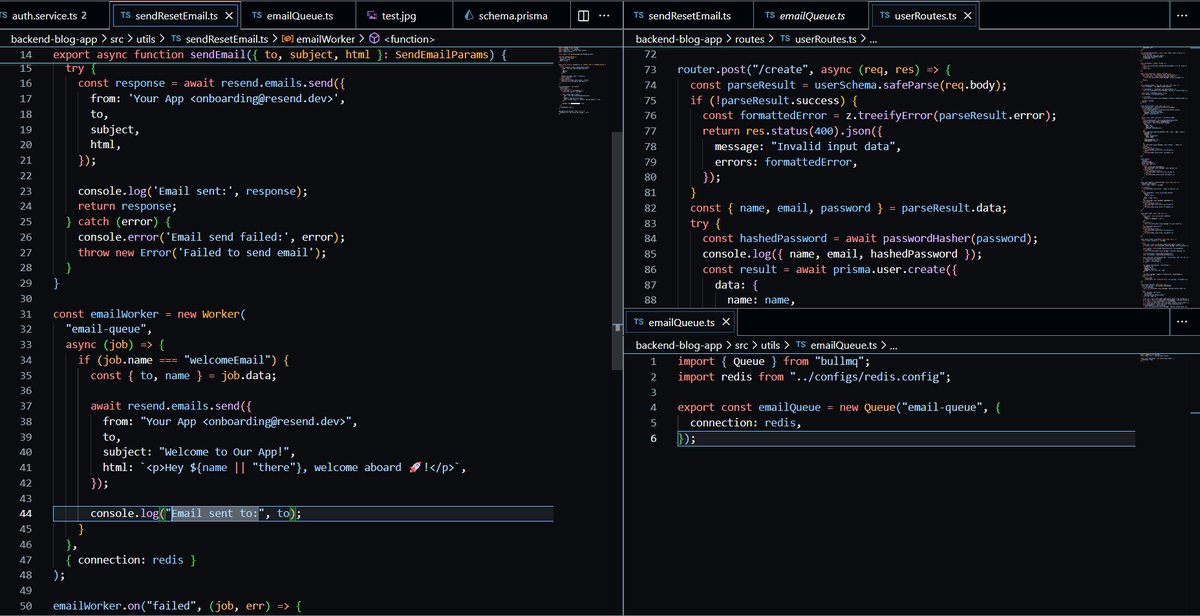Select italic emailQueue.ts preview tab, top-right group
1200x616 pixels.
810,17
